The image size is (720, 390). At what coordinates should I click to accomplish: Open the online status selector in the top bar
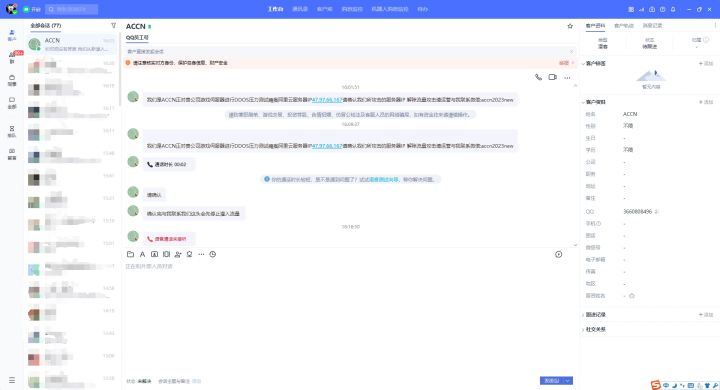(32, 9)
